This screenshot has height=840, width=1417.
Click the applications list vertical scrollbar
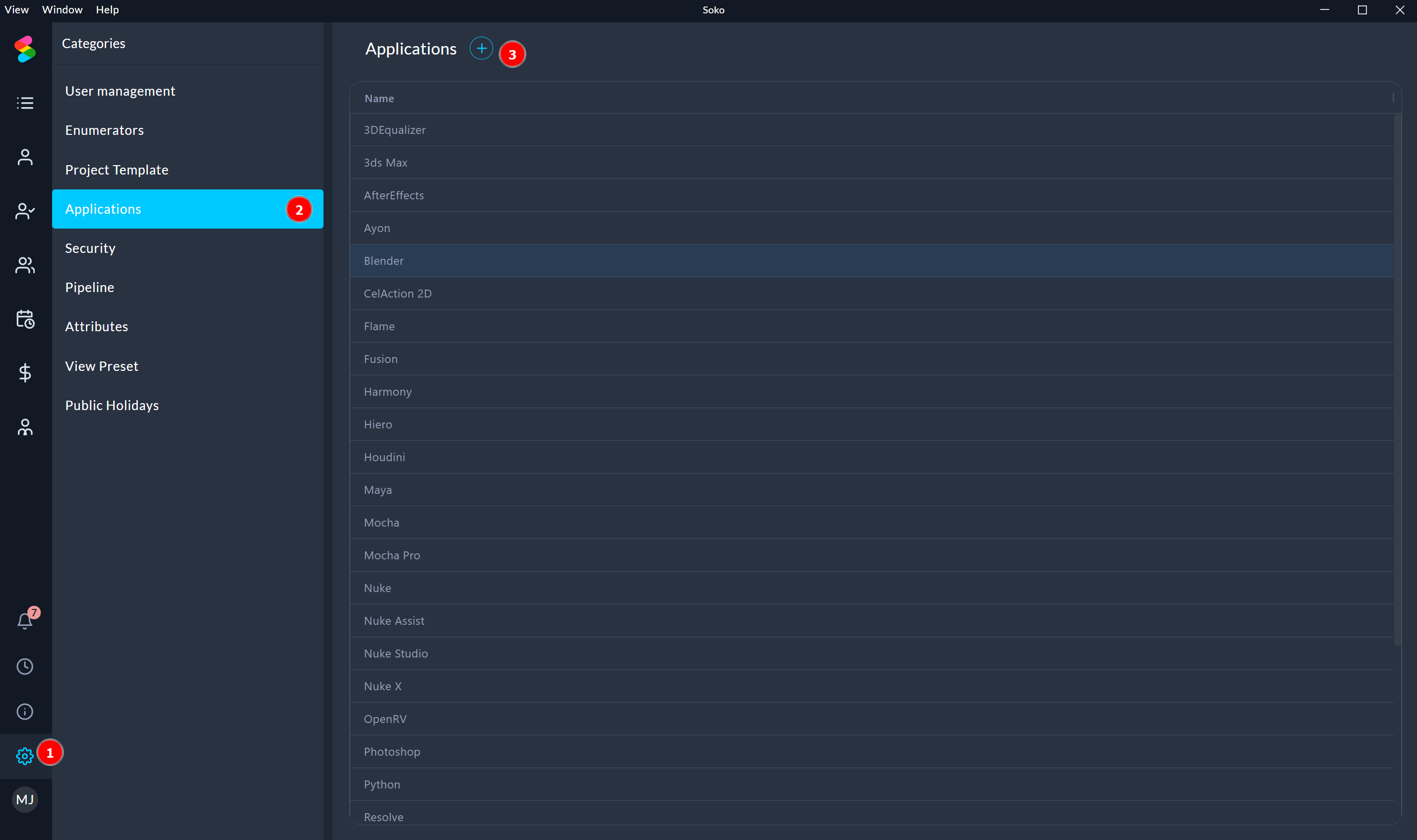[x=1397, y=379]
